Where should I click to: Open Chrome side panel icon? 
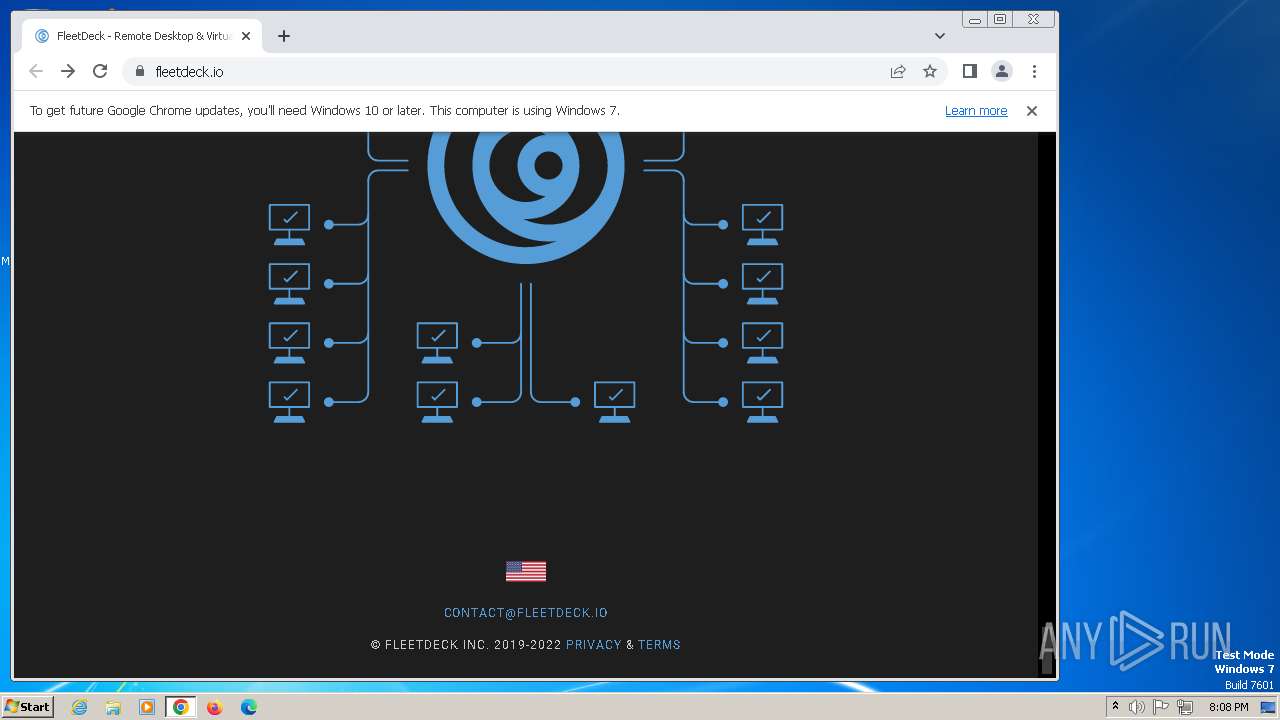coord(969,71)
